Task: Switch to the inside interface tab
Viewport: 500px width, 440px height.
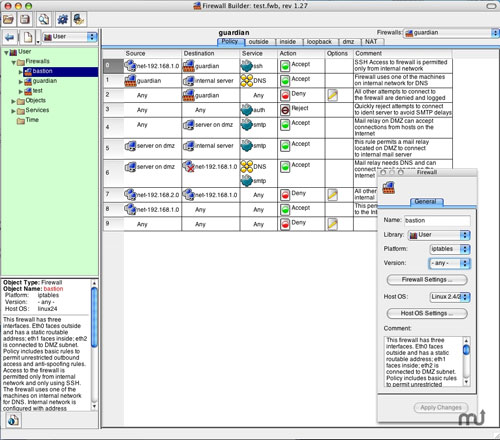Action: coord(288,42)
